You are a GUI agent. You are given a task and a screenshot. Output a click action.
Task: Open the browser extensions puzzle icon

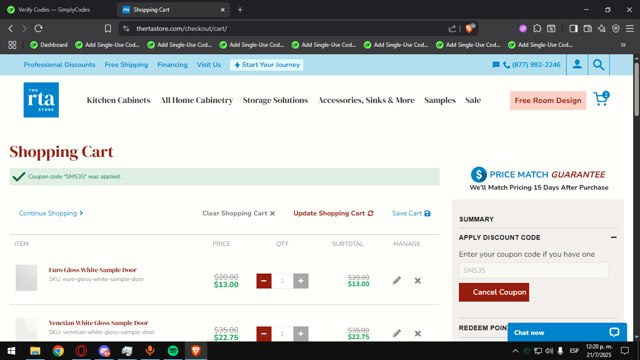click(537, 29)
